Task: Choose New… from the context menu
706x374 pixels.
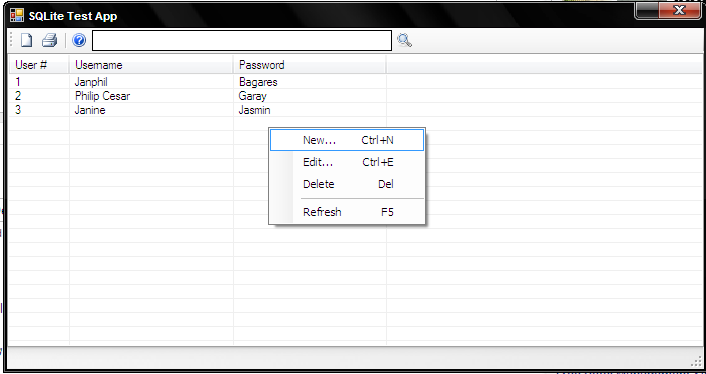Action: (347, 140)
